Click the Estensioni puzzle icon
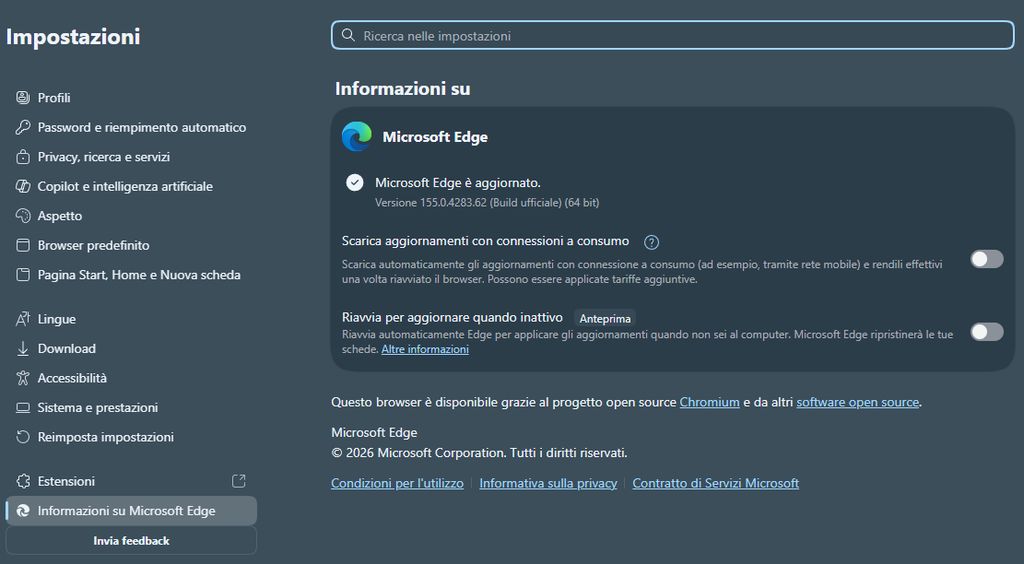Viewport: 1024px width, 564px height. 23,481
